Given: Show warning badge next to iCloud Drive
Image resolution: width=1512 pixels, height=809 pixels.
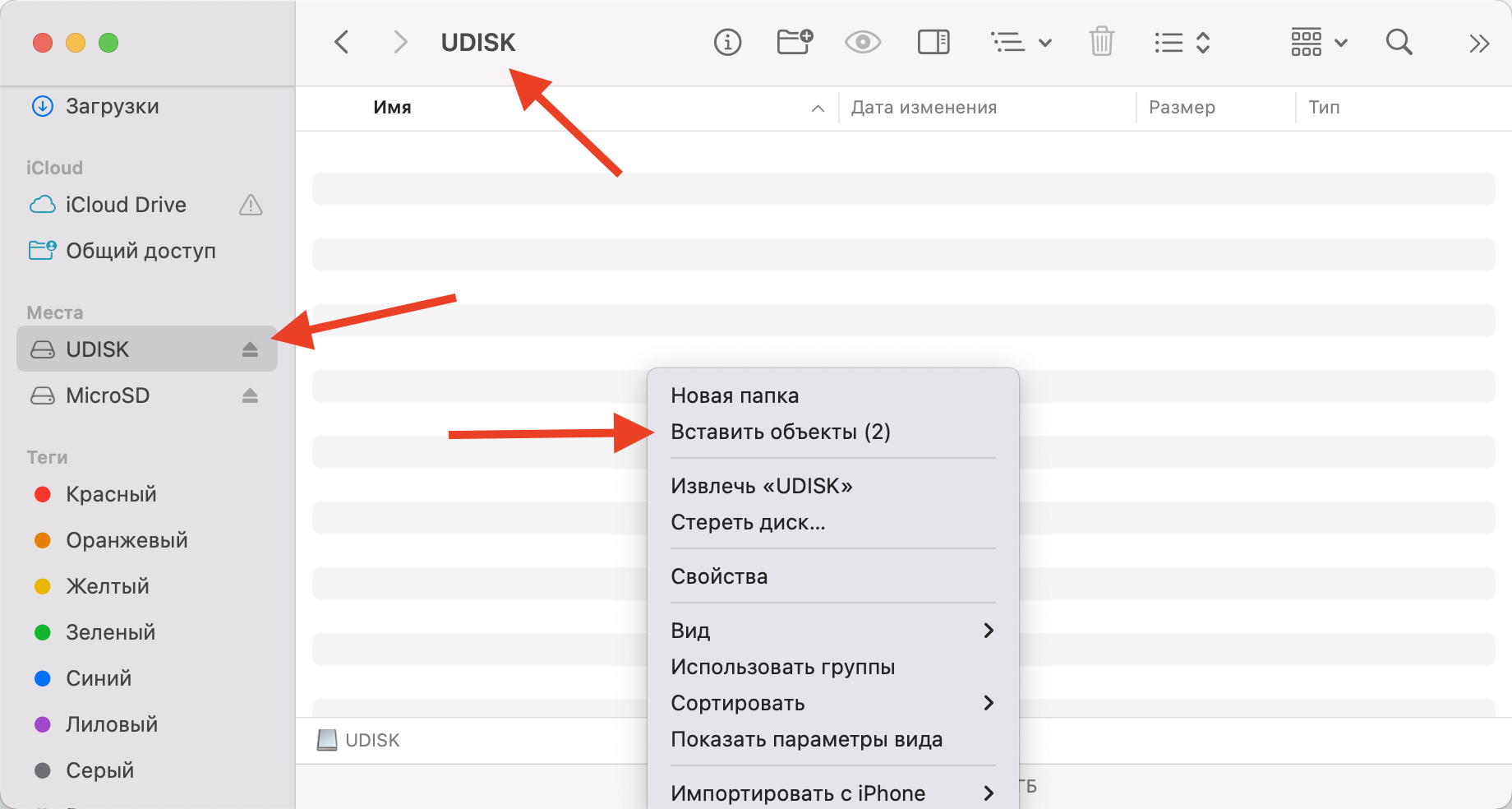Looking at the screenshot, I should click(x=251, y=205).
